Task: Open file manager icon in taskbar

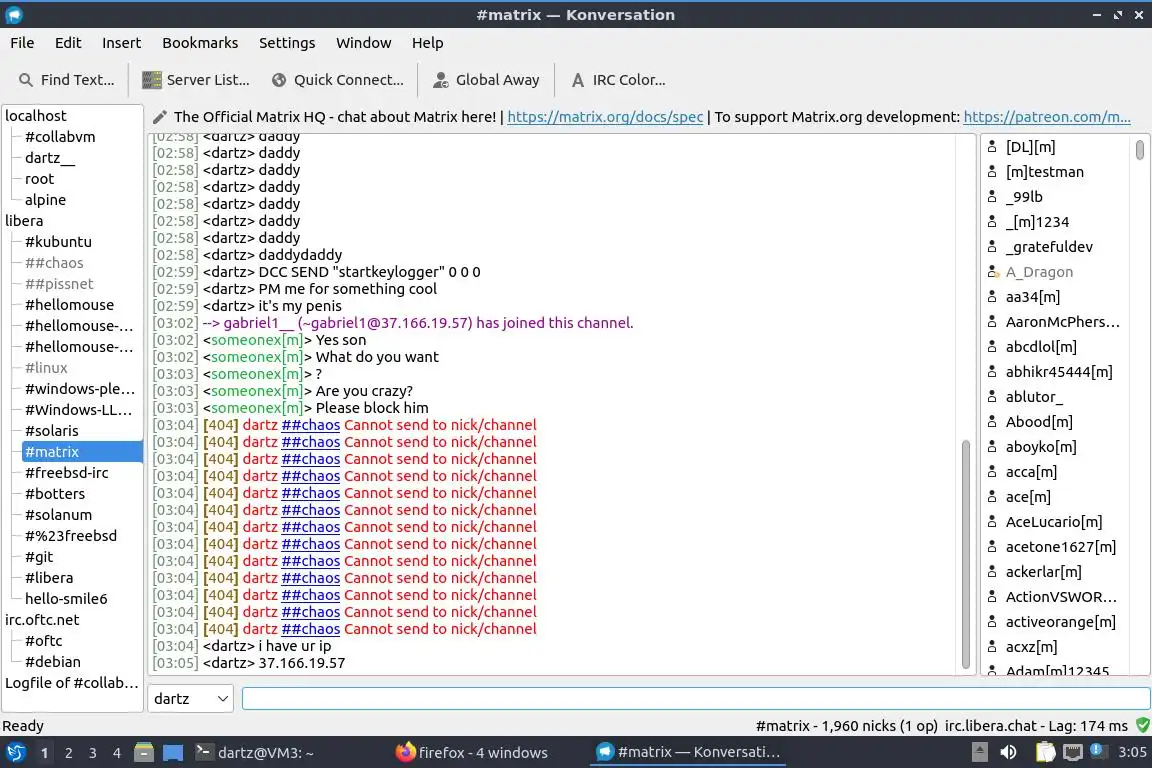Action: click(144, 753)
